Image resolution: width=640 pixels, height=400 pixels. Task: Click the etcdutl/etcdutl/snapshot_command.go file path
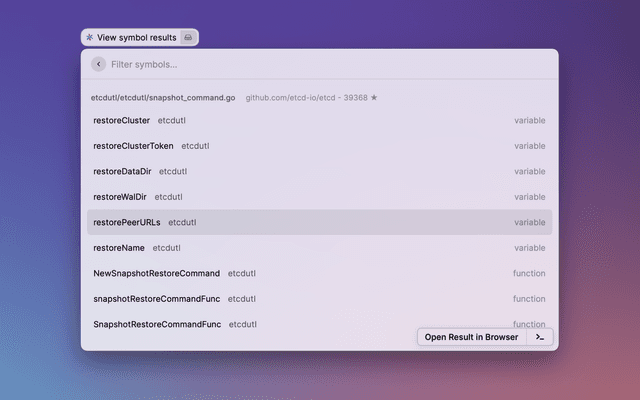163,98
